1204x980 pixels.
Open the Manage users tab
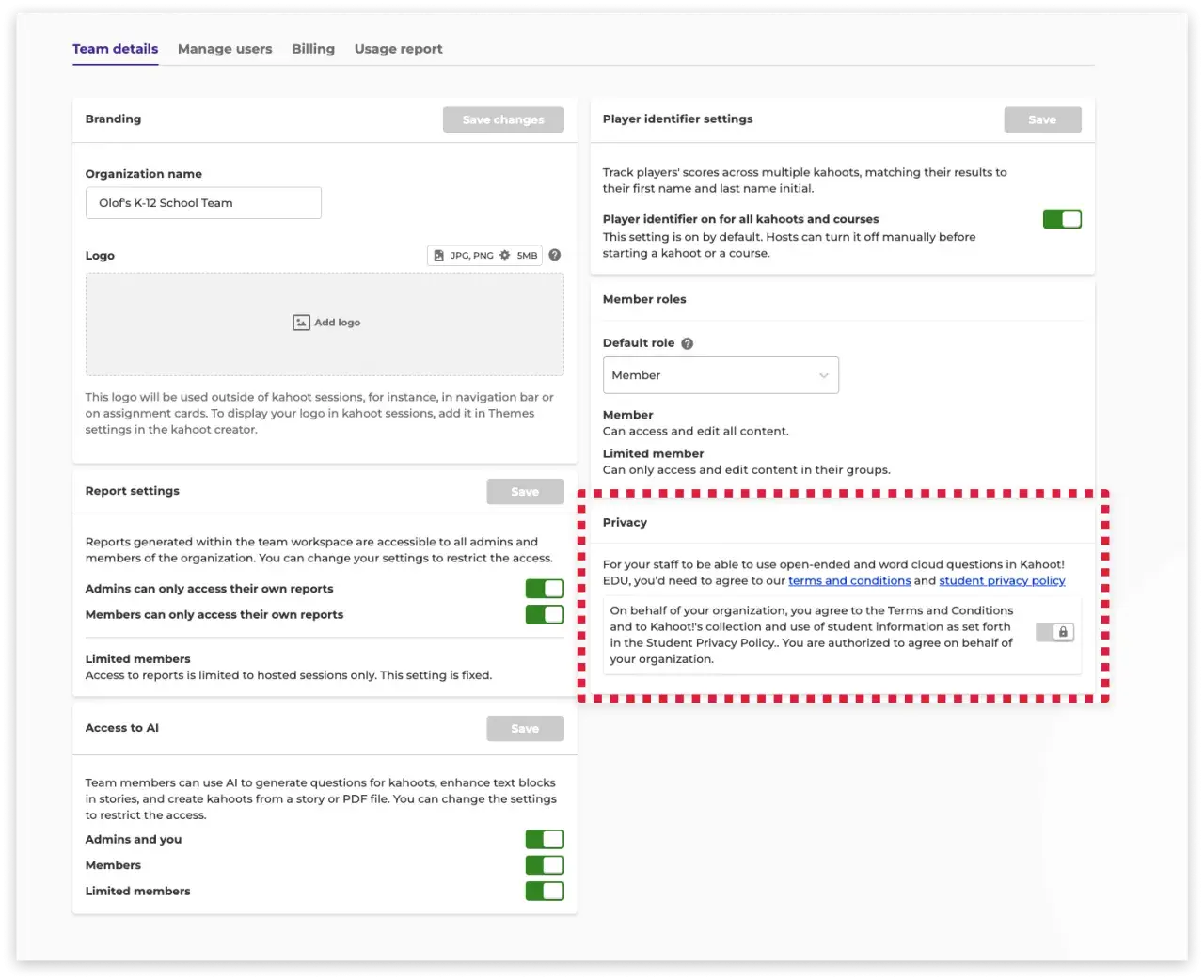pyautogui.click(x=225, y=49)
